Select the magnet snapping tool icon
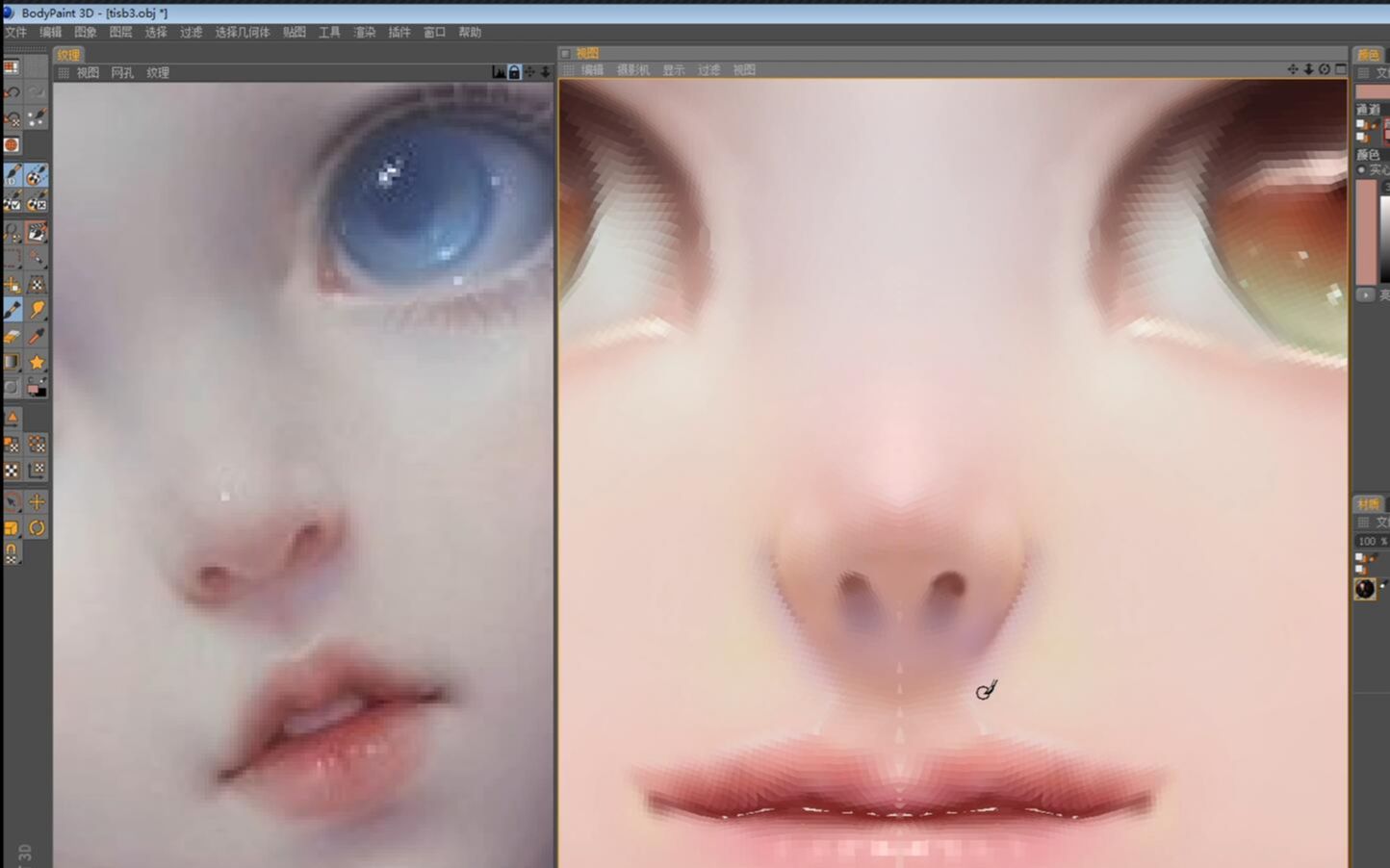 pyautogui.click(x=12, y=553)
